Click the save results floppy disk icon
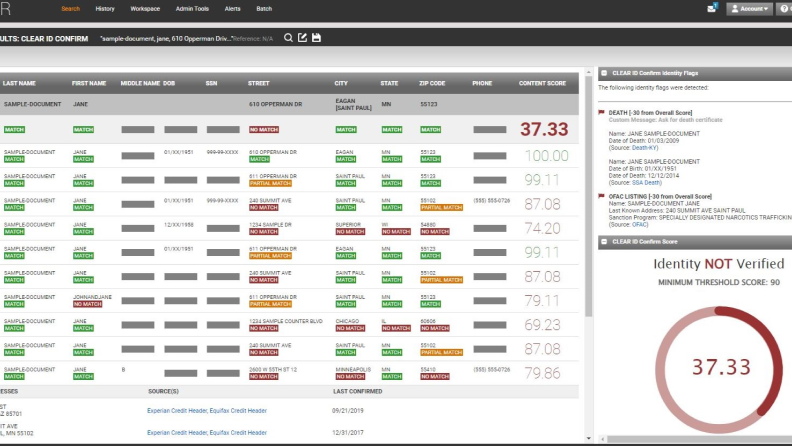This screenshot has width=792, height=446. (316, 38)
